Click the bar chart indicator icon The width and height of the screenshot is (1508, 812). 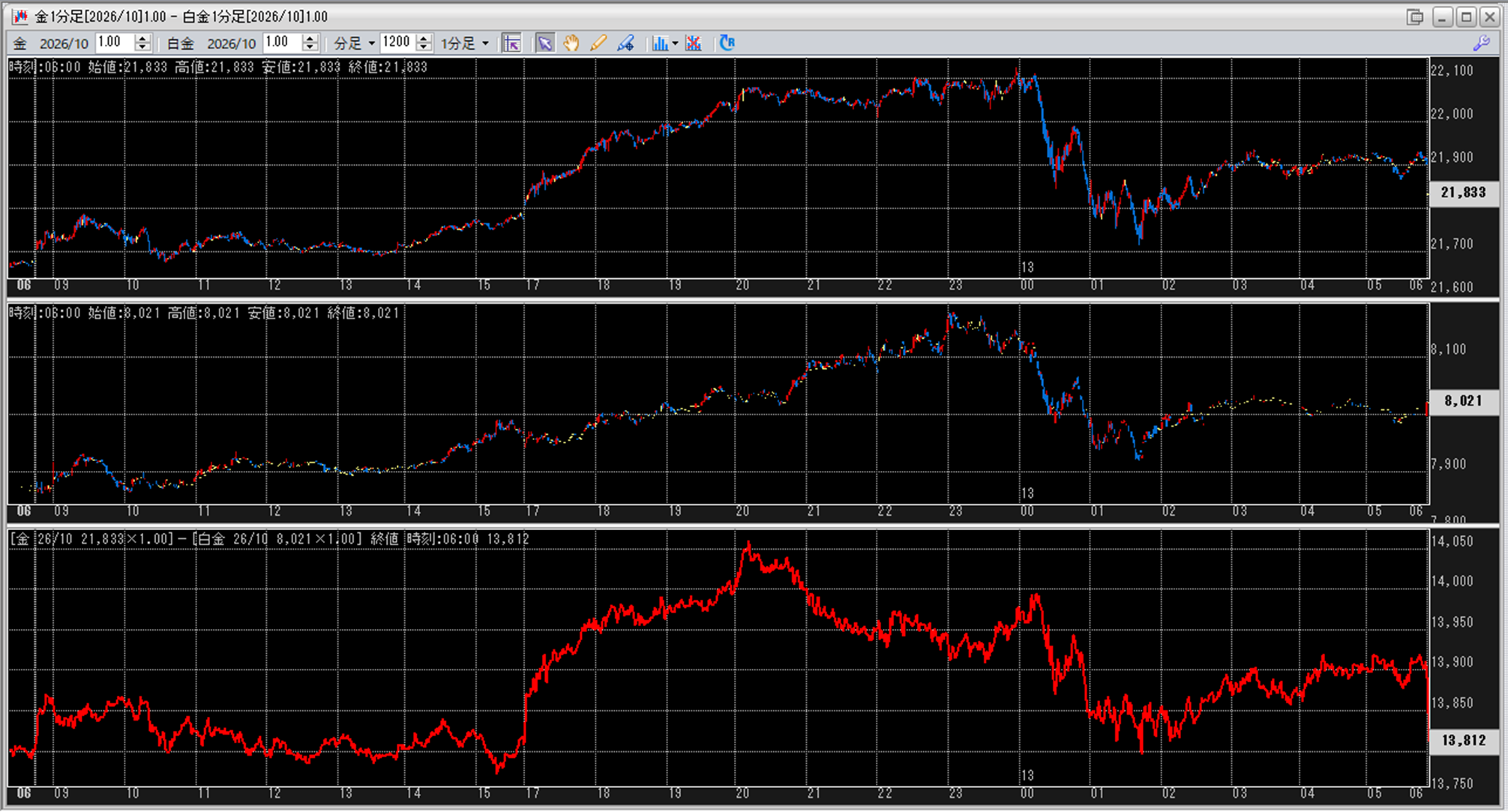[660, 43]
